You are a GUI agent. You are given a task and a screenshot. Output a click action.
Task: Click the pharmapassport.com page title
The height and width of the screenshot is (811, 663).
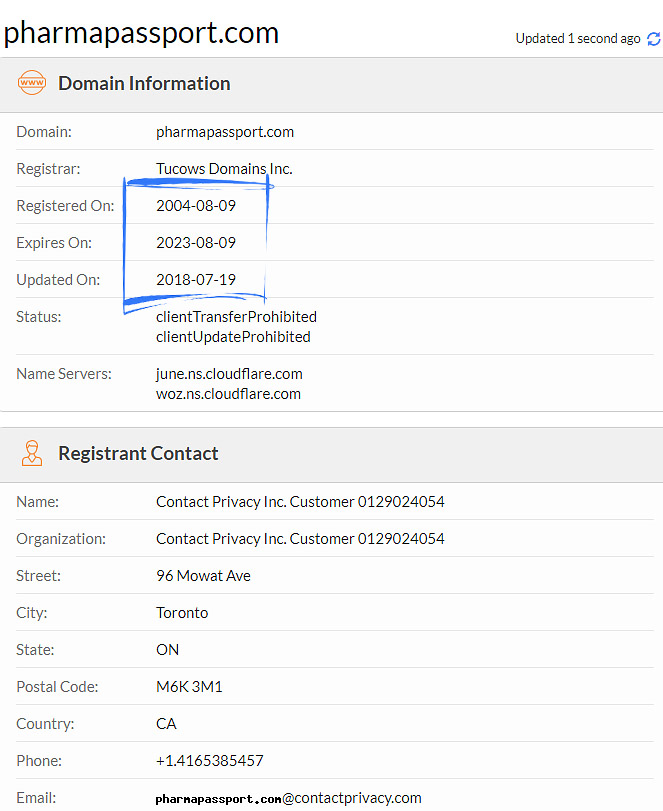141,33
